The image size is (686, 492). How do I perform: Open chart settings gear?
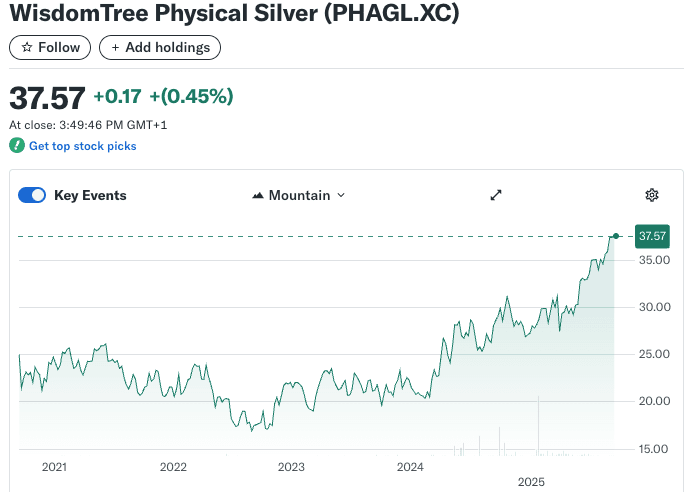point(652,195)
